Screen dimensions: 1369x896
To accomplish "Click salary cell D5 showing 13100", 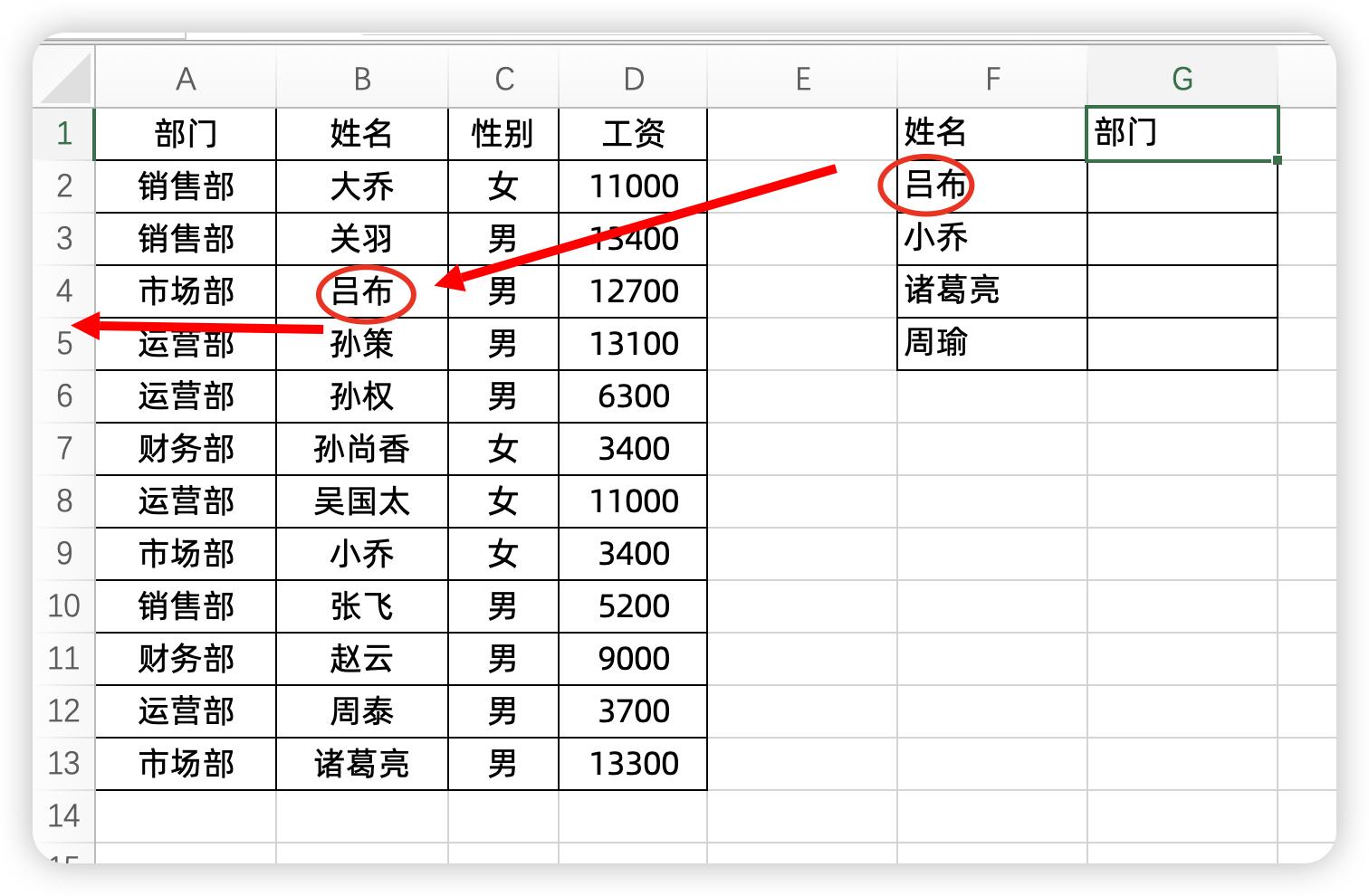I will click(x=633, y=344).
